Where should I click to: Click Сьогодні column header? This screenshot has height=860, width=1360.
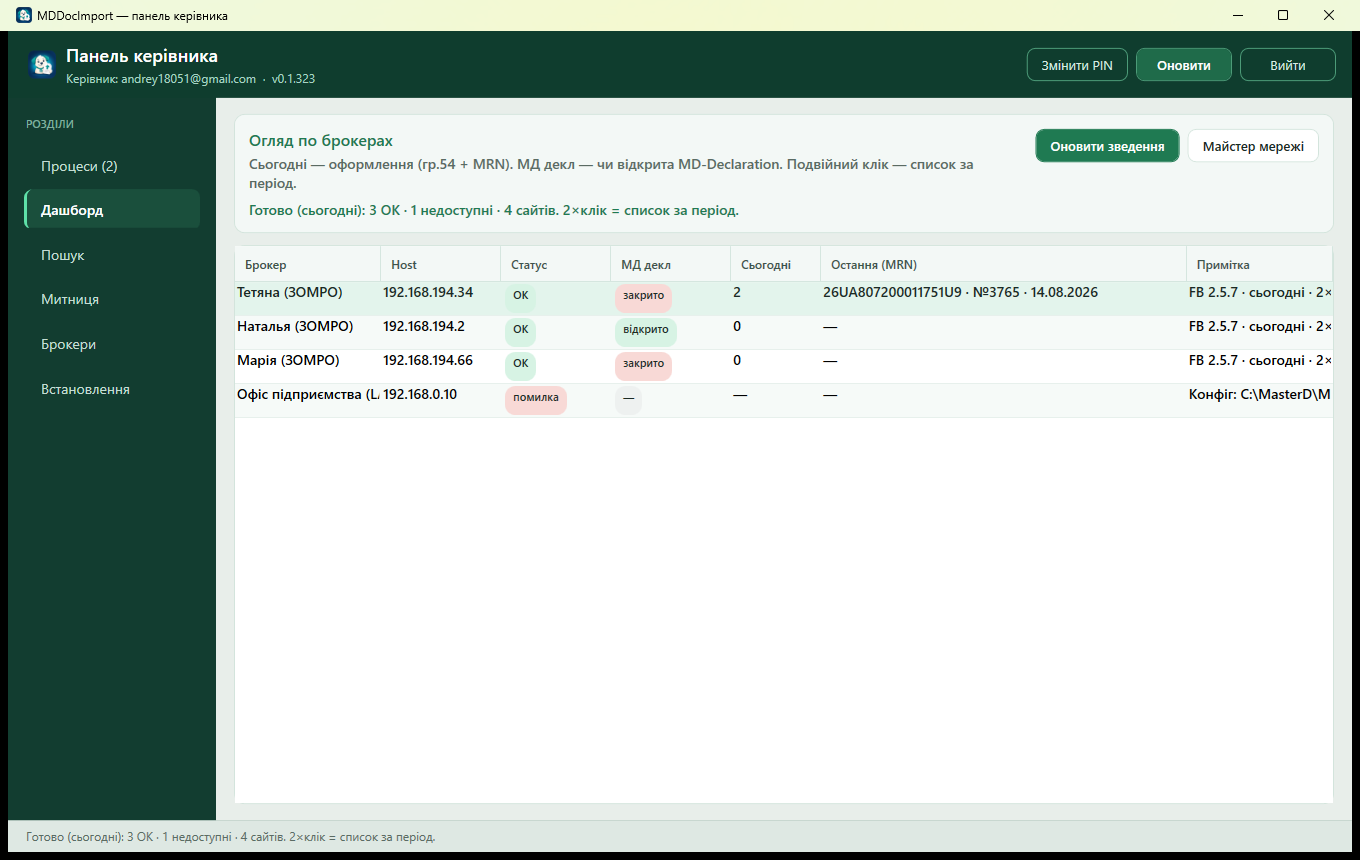pos(776,265)
